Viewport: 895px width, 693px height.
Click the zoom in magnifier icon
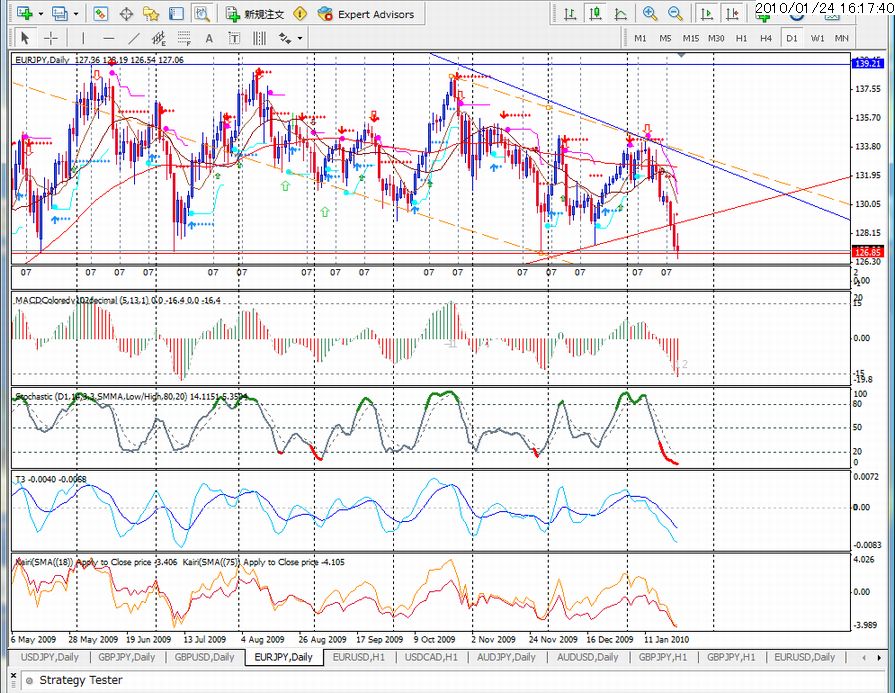[x=650, y=14]
